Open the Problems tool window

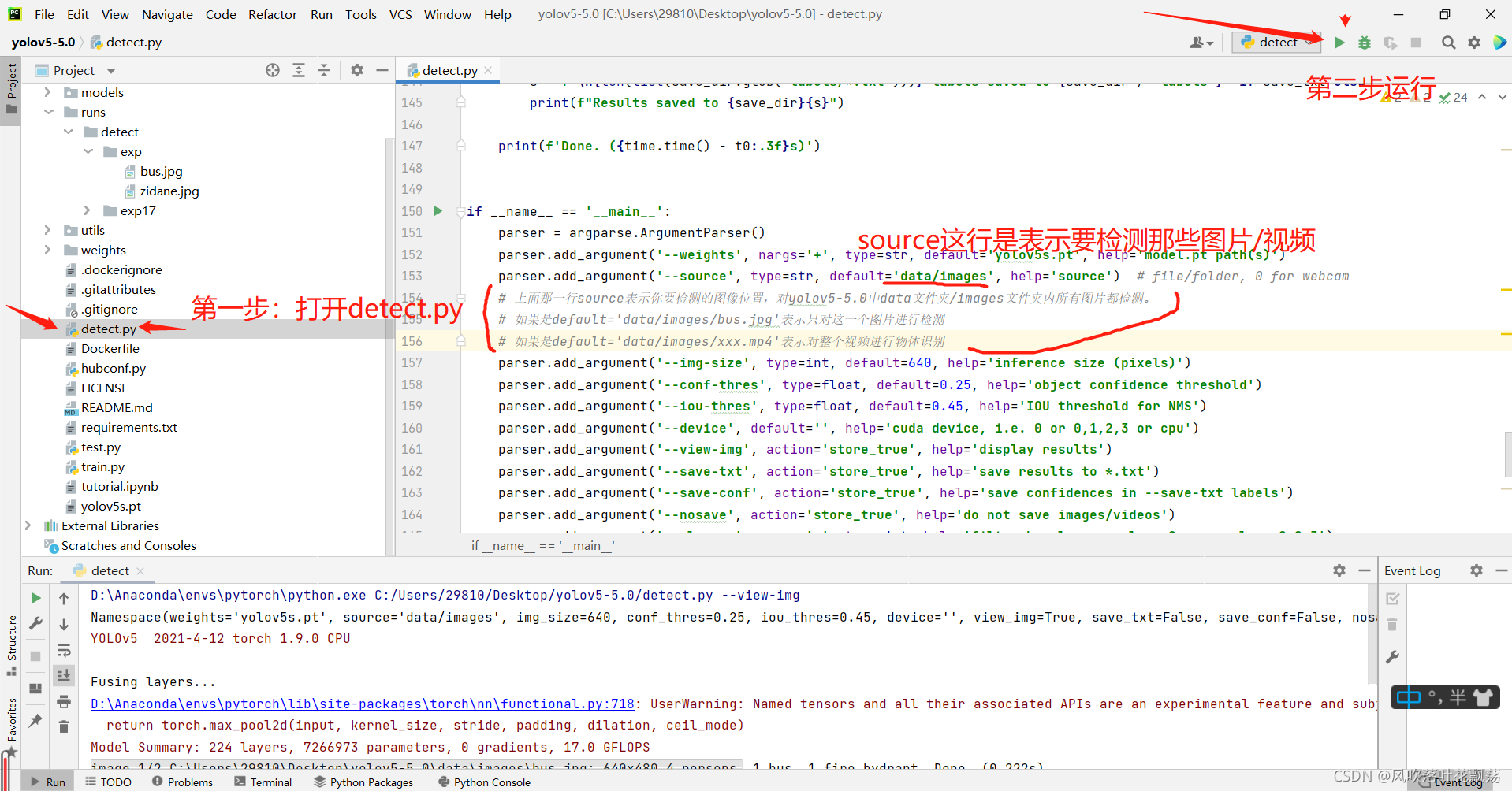coord(182,782)
